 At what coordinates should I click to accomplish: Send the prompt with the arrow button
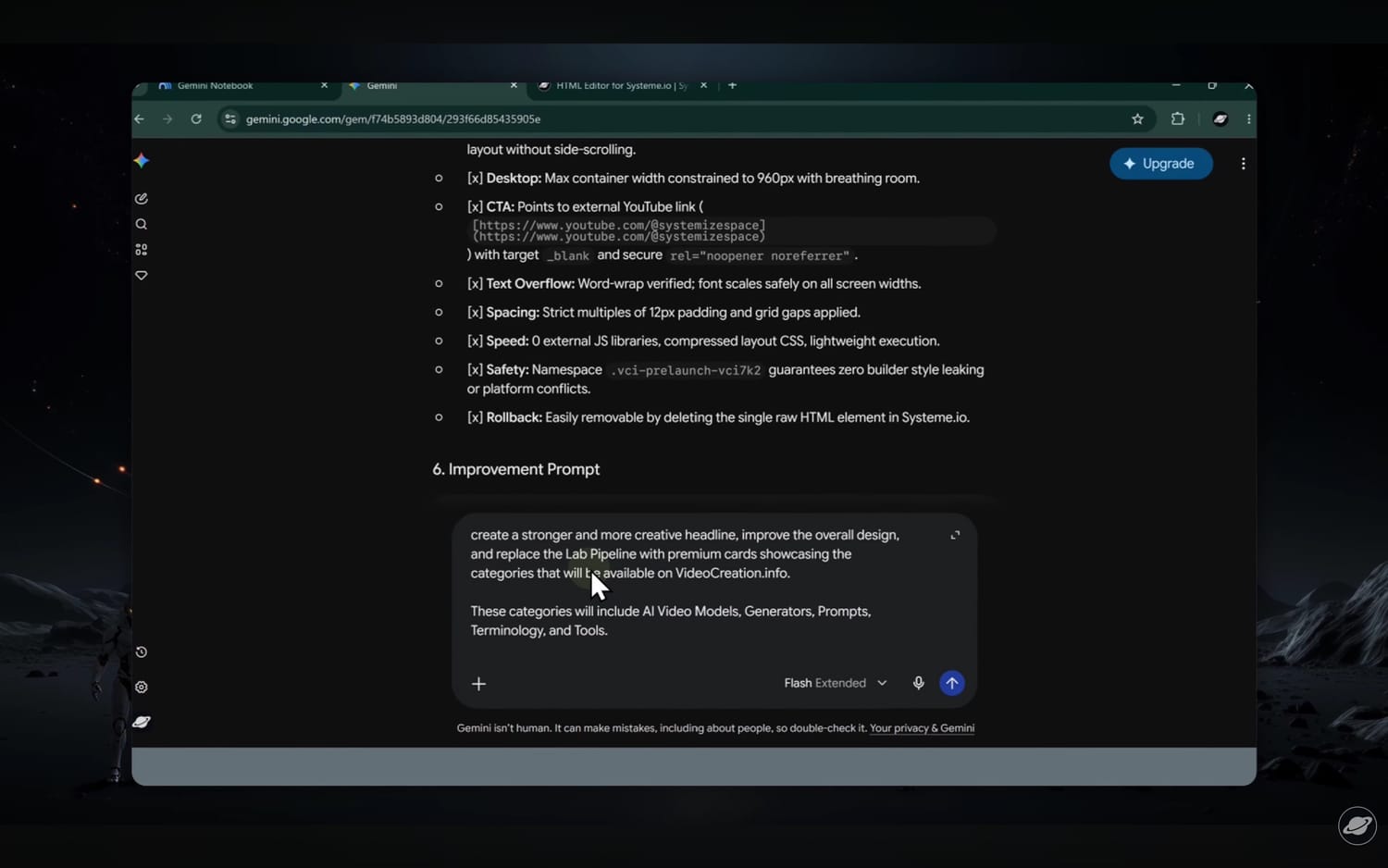tap(951, 683)
